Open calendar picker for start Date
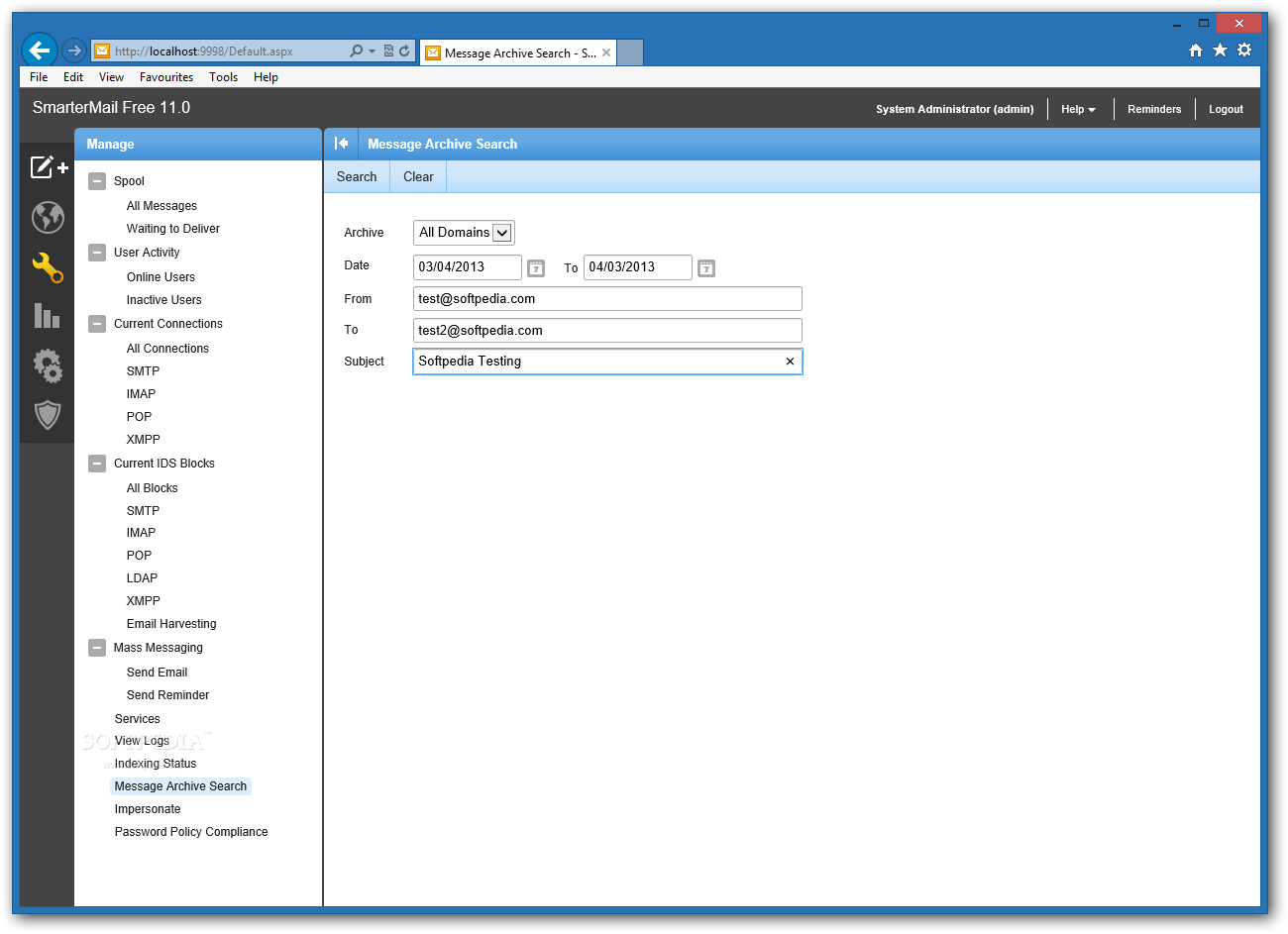The image size is (1288, 934). coord(536,267)
